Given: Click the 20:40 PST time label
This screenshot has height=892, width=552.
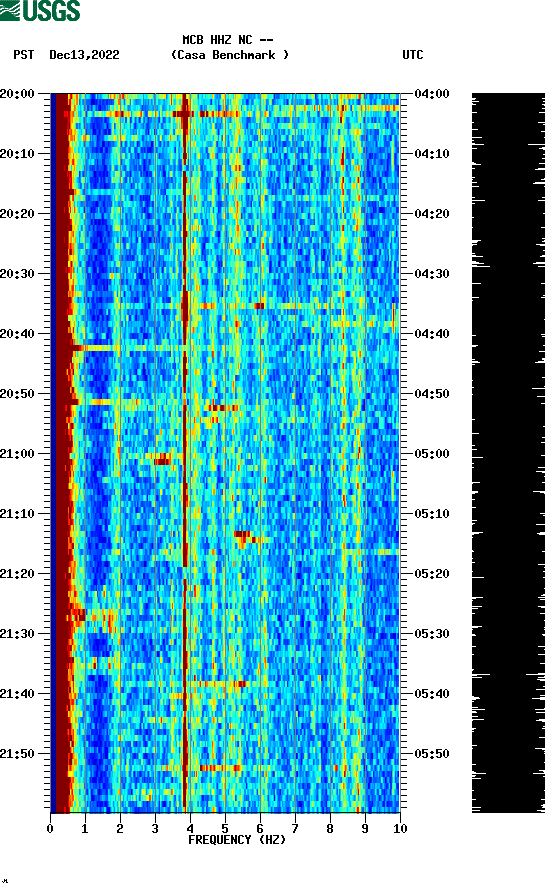Looking at the screenshot, I should pyautogui.click(x=17, y=333).
